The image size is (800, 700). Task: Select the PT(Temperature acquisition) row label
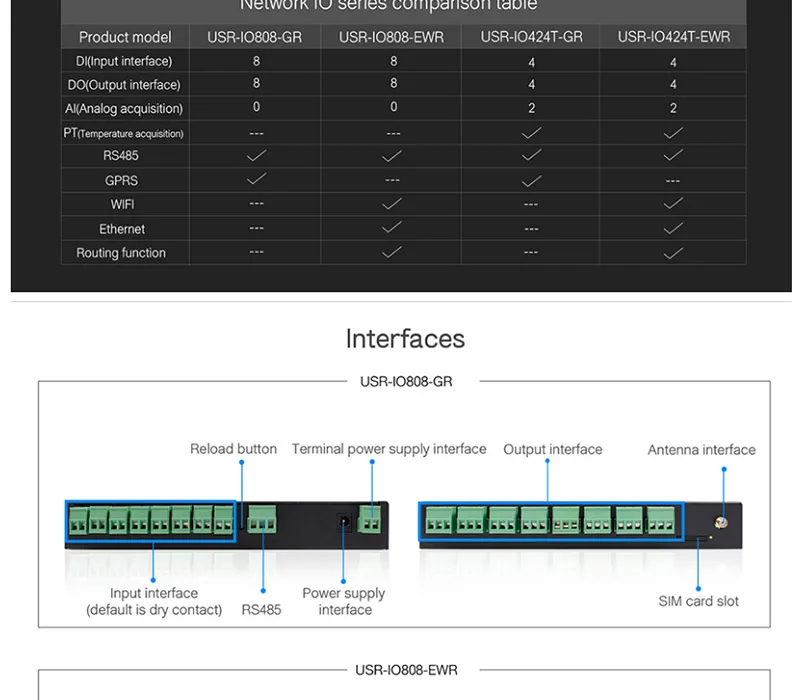coord(123,133)
